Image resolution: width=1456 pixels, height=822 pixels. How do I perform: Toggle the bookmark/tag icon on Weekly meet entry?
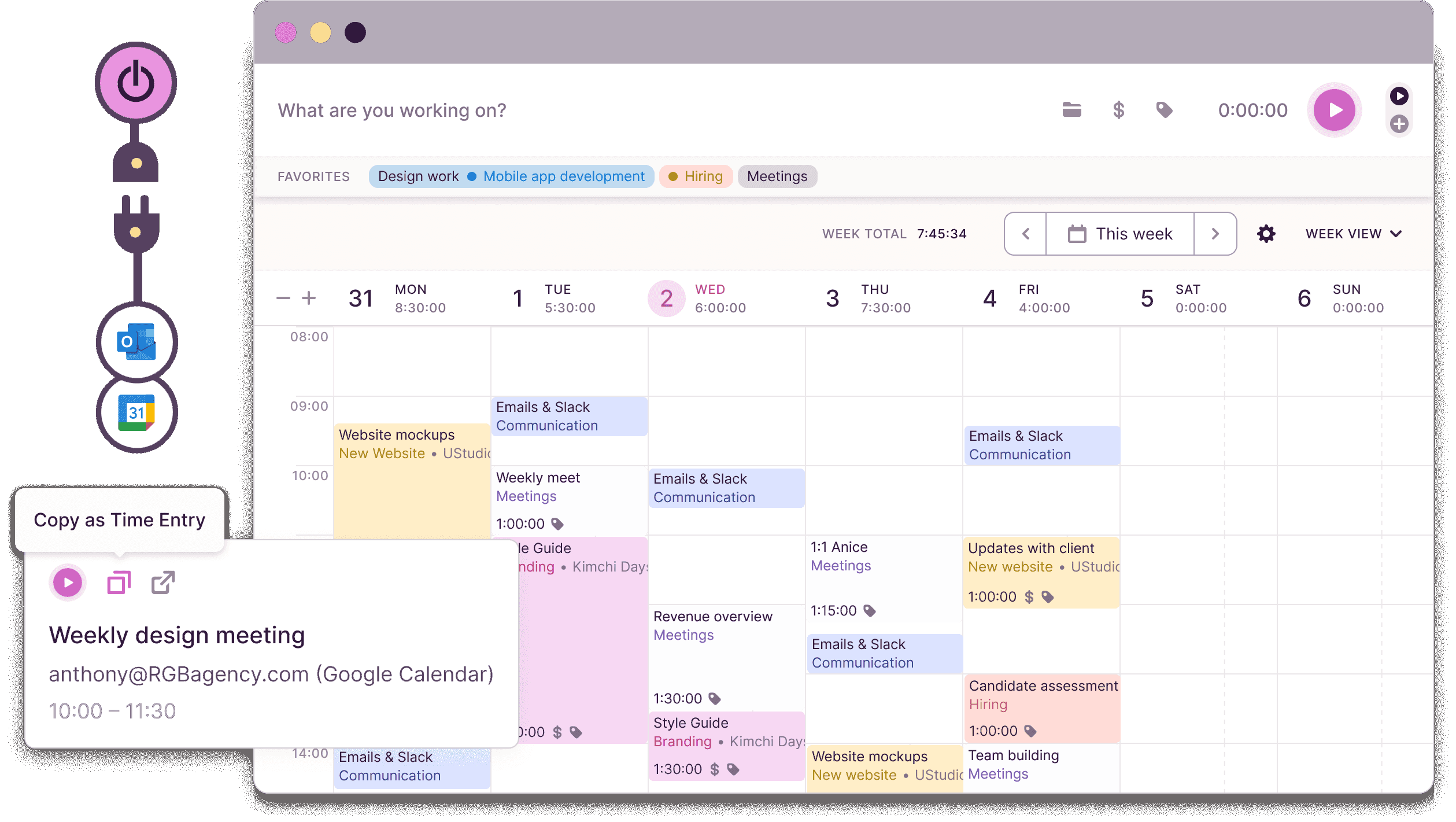click(x=558, y=523)
